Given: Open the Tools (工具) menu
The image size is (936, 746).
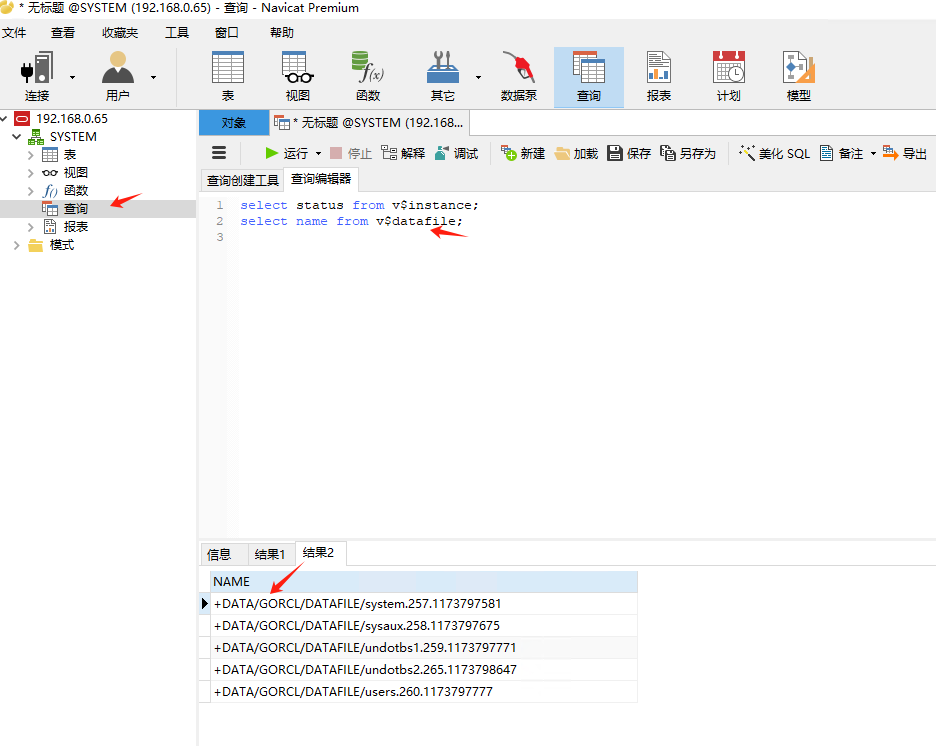Looking at the screenshot, I should coord(177,33).
